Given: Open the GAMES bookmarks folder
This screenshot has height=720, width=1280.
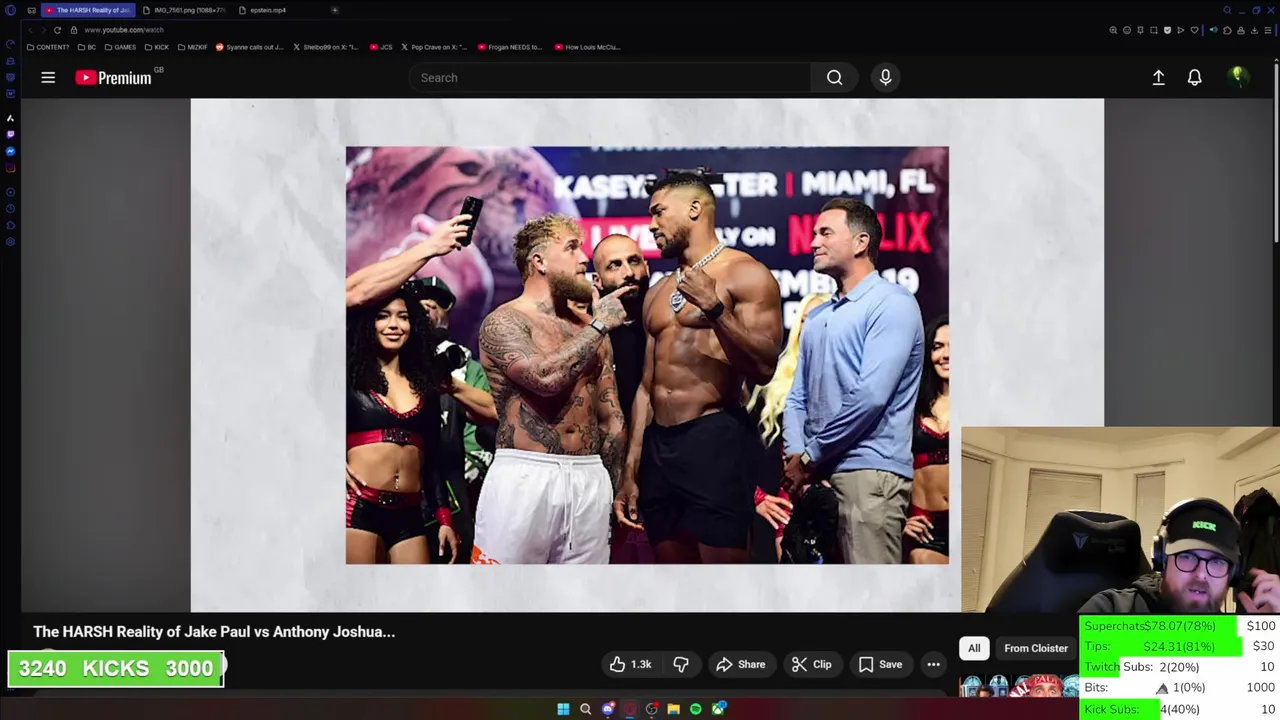Looking at the screenshot, I should tap(120, 47).
